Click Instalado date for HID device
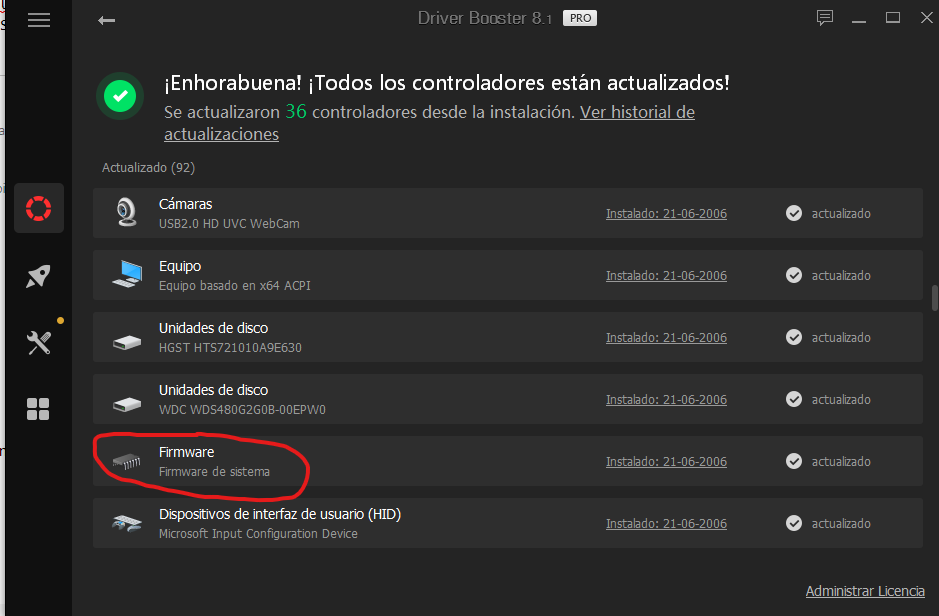This screenshot has height=616, width=939. [667, 524]
